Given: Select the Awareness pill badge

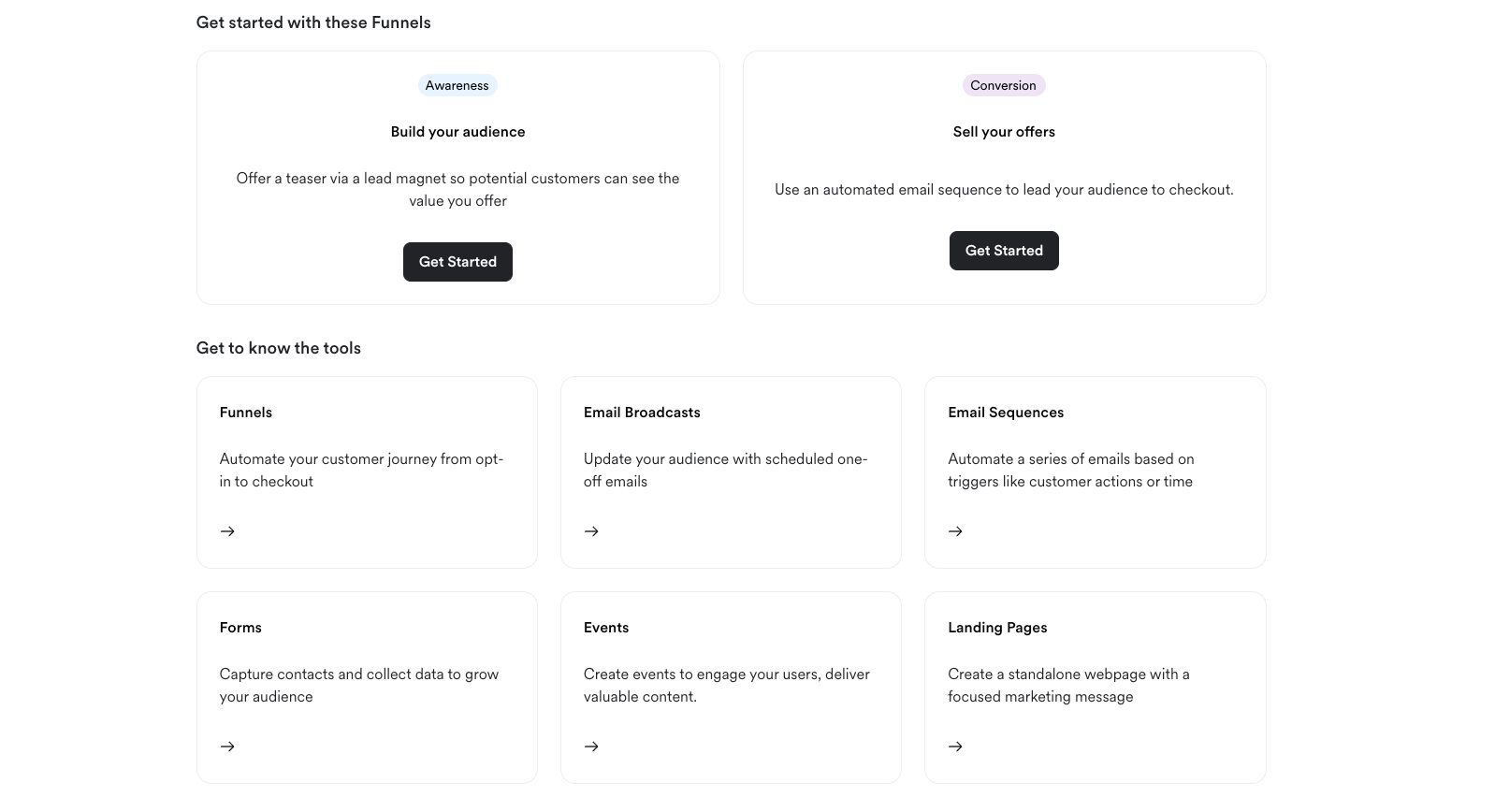Looking at the screenshot, I should click(457, 85).
